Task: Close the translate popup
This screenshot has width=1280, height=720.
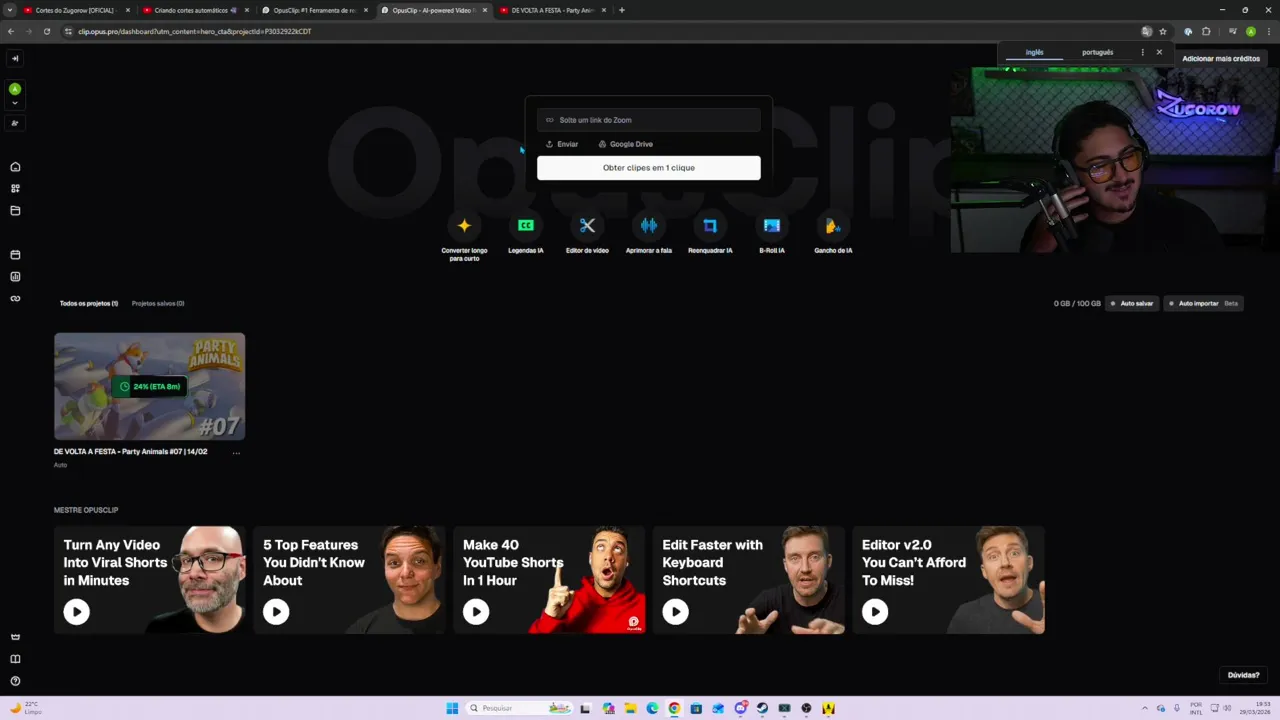Action: coord(1159,52)
